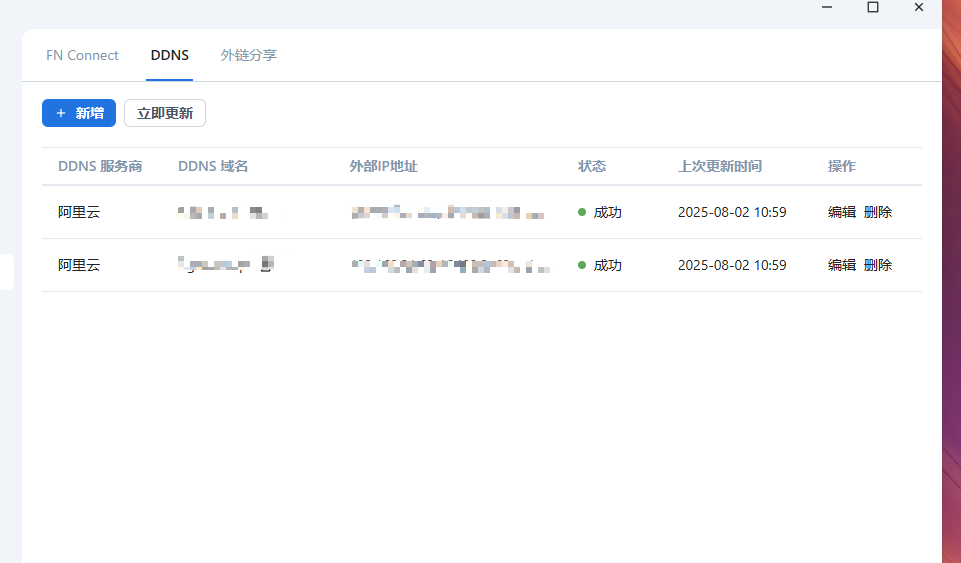
Task: Click the blurred domain name in first row
Action: [224, 213]
